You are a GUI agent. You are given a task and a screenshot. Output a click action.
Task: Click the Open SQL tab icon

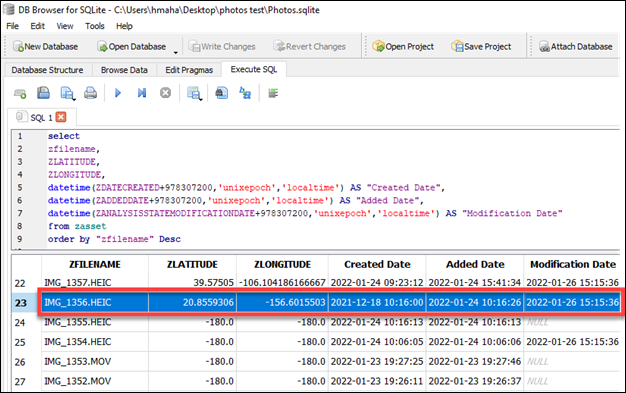click(x=20, y=93)
